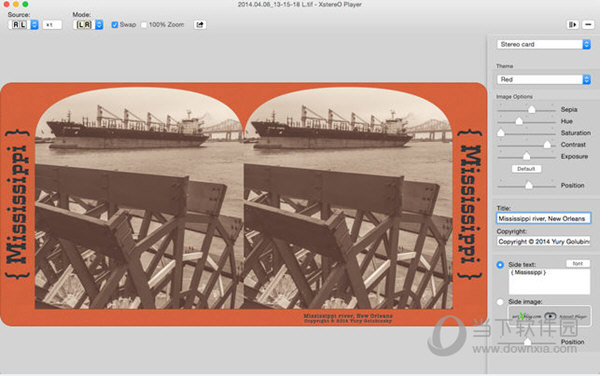Uncheck the Swap checkbox
The height and width of the screenshot is (376, 600).
tap(114, 25)
